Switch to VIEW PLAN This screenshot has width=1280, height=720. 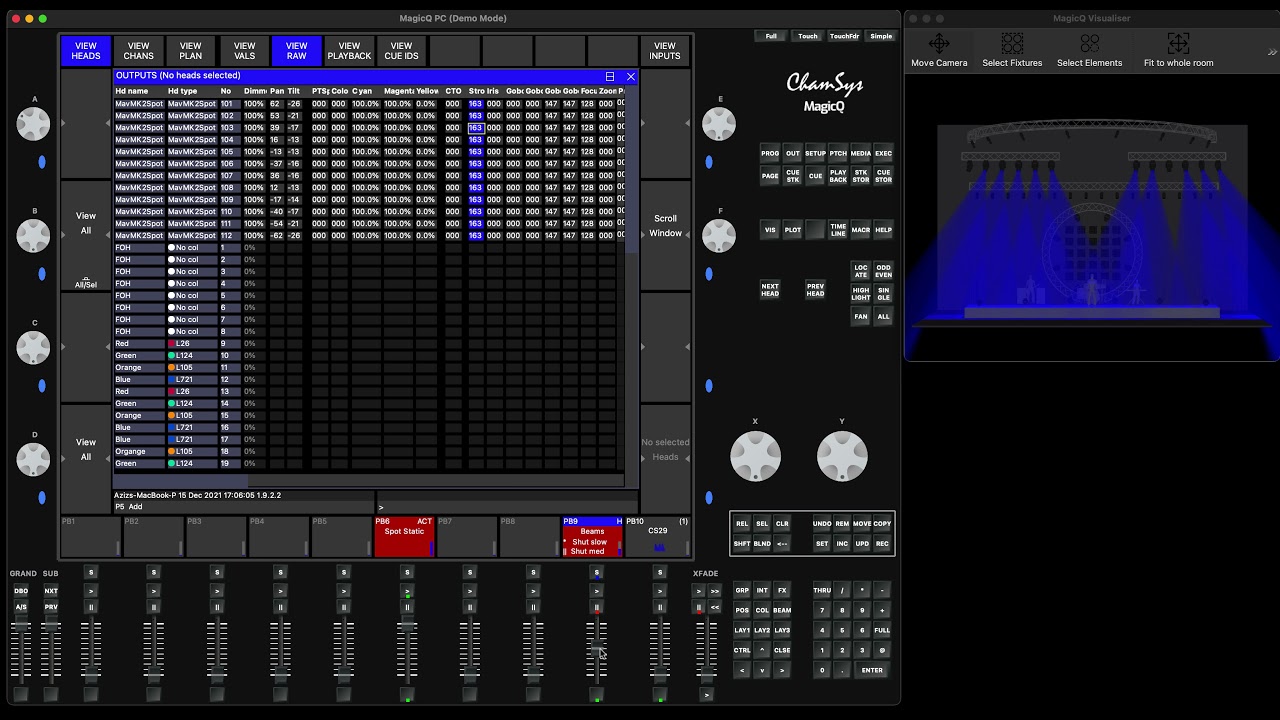191,51
